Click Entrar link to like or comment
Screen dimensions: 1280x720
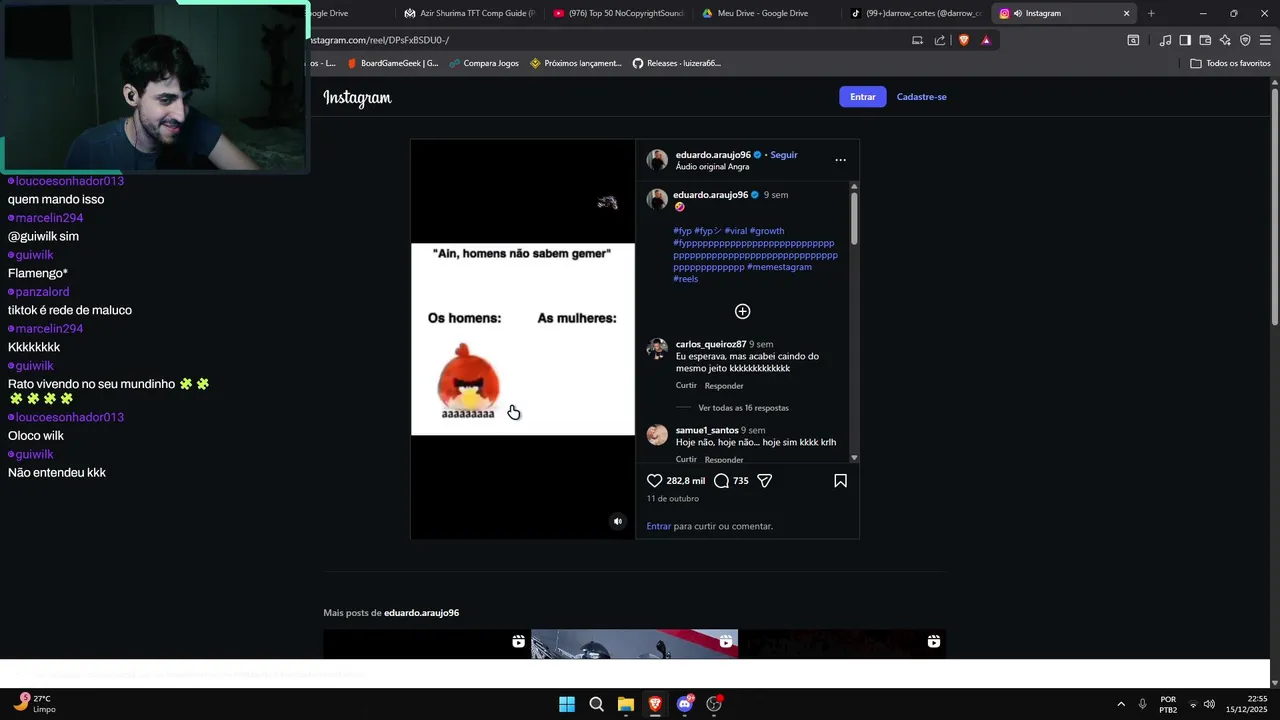(x=659, y=526)
